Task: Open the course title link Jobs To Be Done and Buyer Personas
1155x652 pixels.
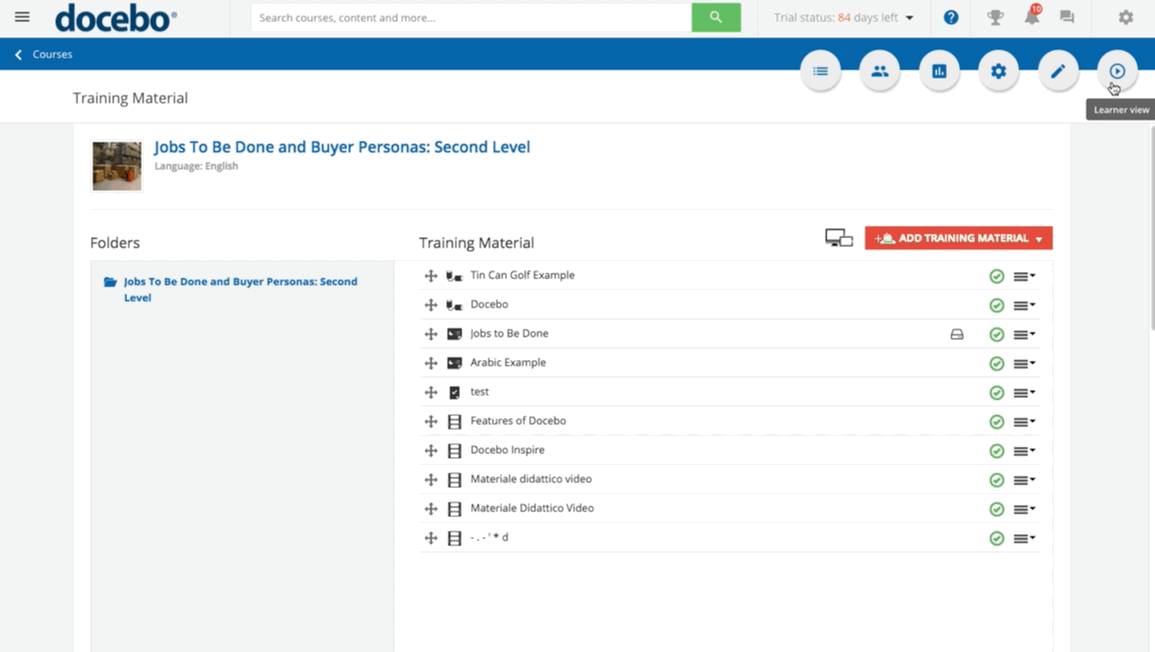Action: click(342, 147)
